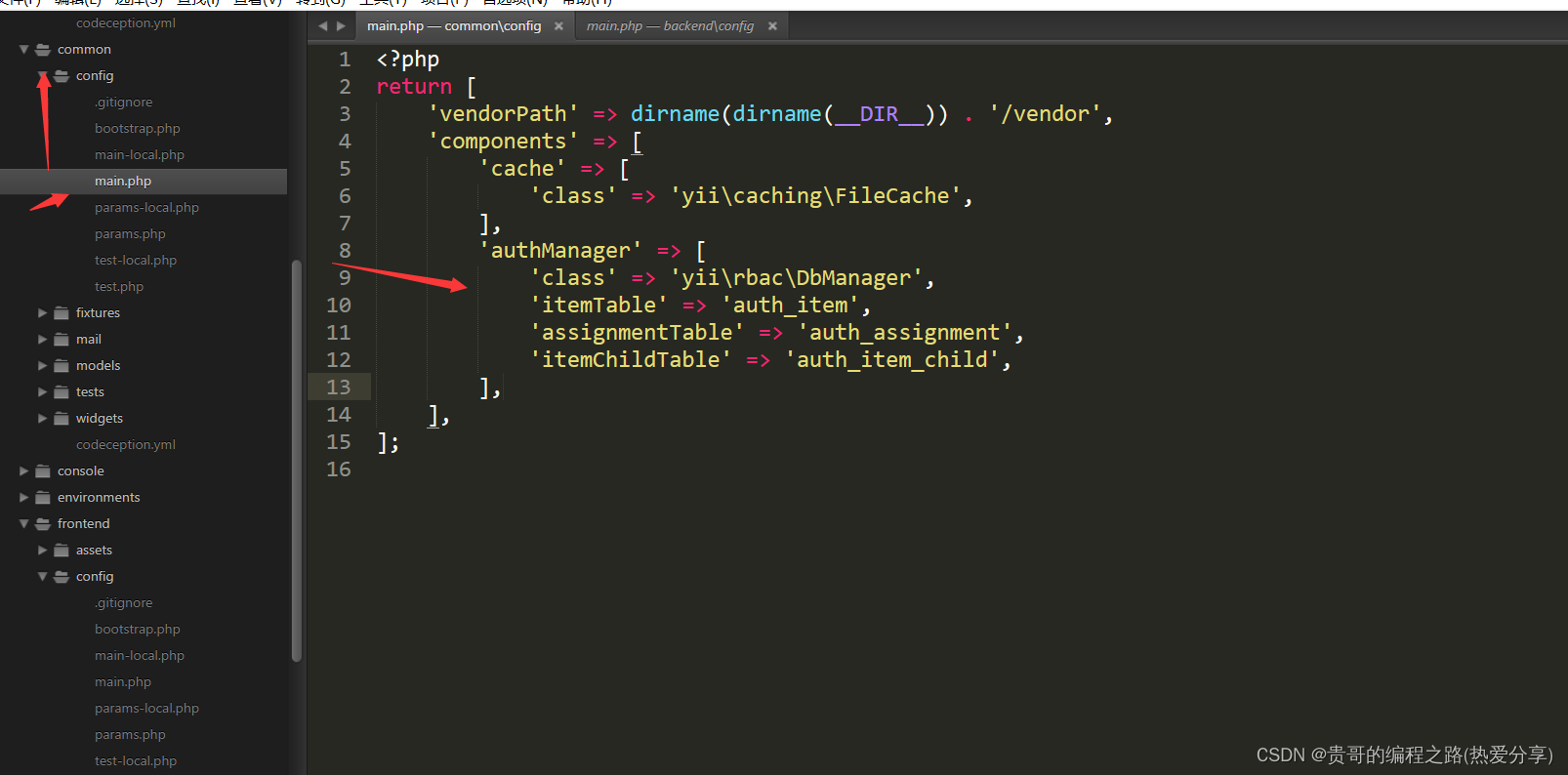Click line number 16 in gutter
Screen dimensions: 1568x775
pyautogui.click(x=339, y=469)
